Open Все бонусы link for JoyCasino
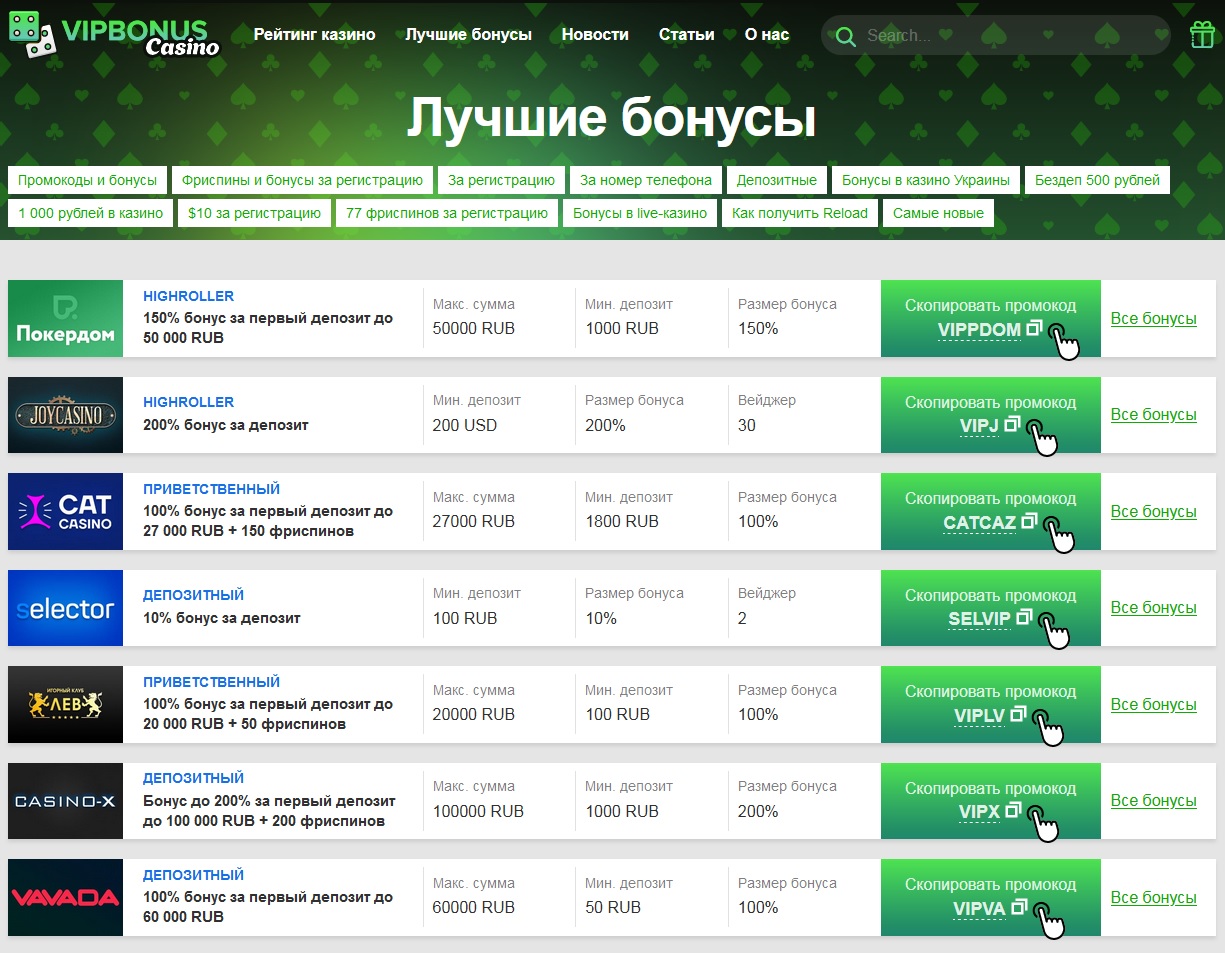The height and width of the screenshot is (953, 1225). coord(1154,415)
